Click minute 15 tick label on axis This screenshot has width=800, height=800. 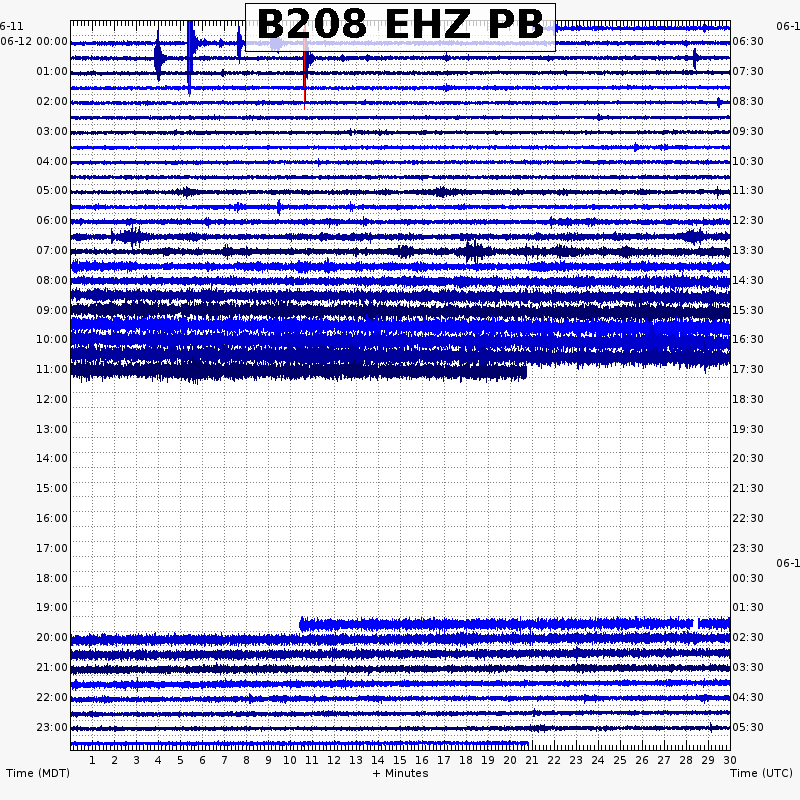click(400, 760)
